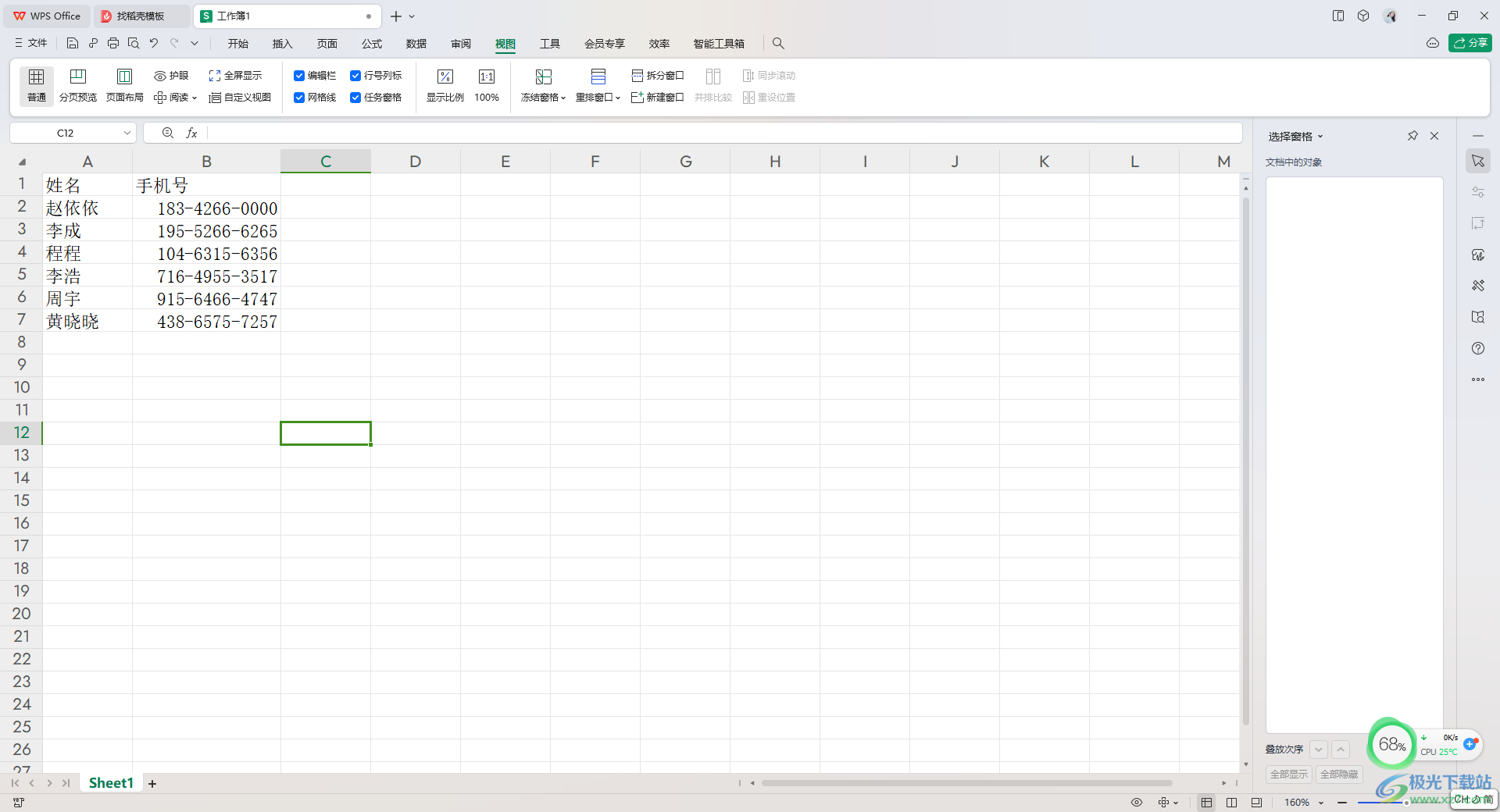
Task: Click the 全部隐藏 hide all button
Action: [x=1339, y=774]
